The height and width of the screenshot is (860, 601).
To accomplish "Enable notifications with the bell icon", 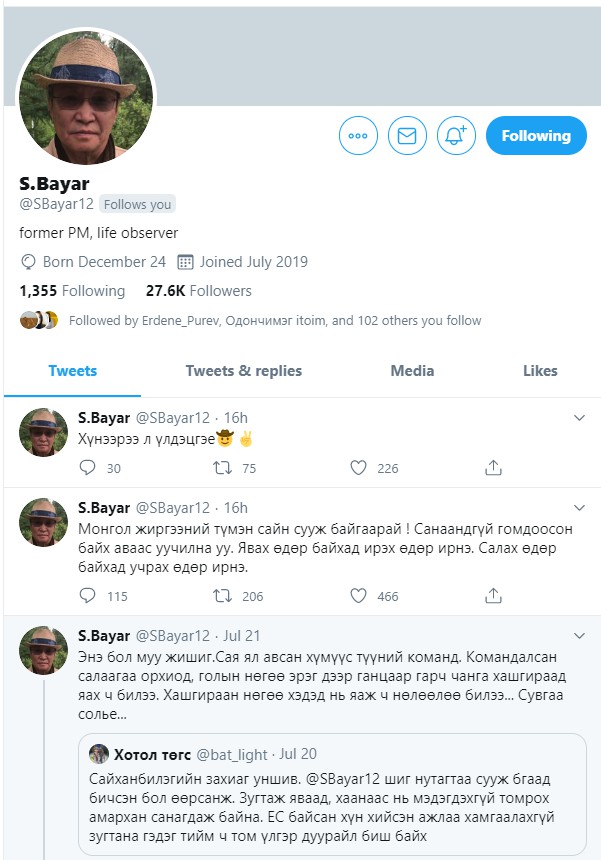I will click(456, 135).
